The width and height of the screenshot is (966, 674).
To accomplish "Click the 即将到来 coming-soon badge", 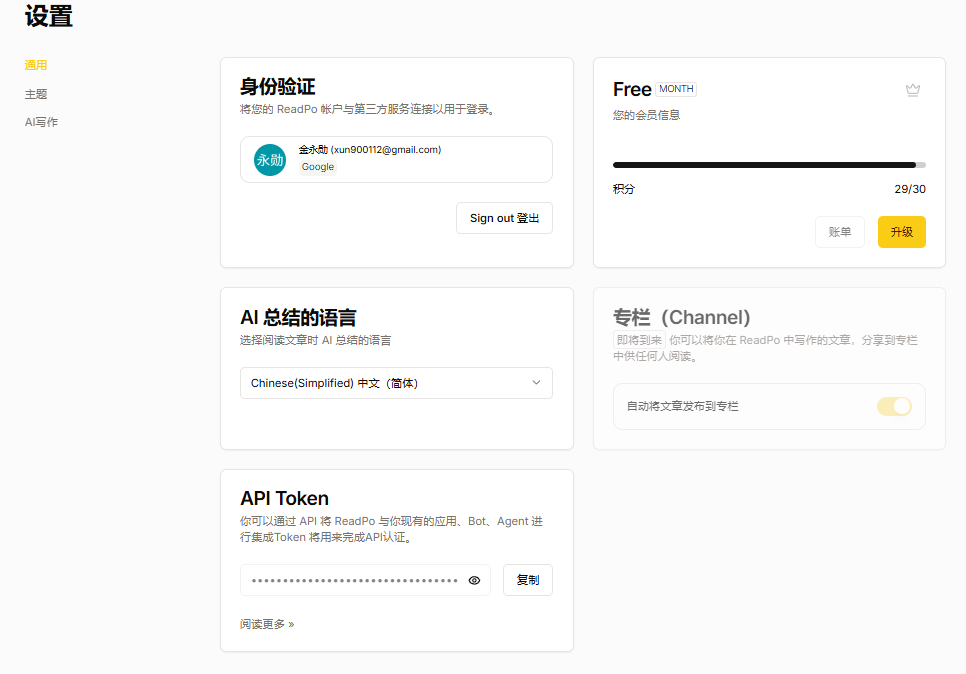I will click(x=639, y=340).
